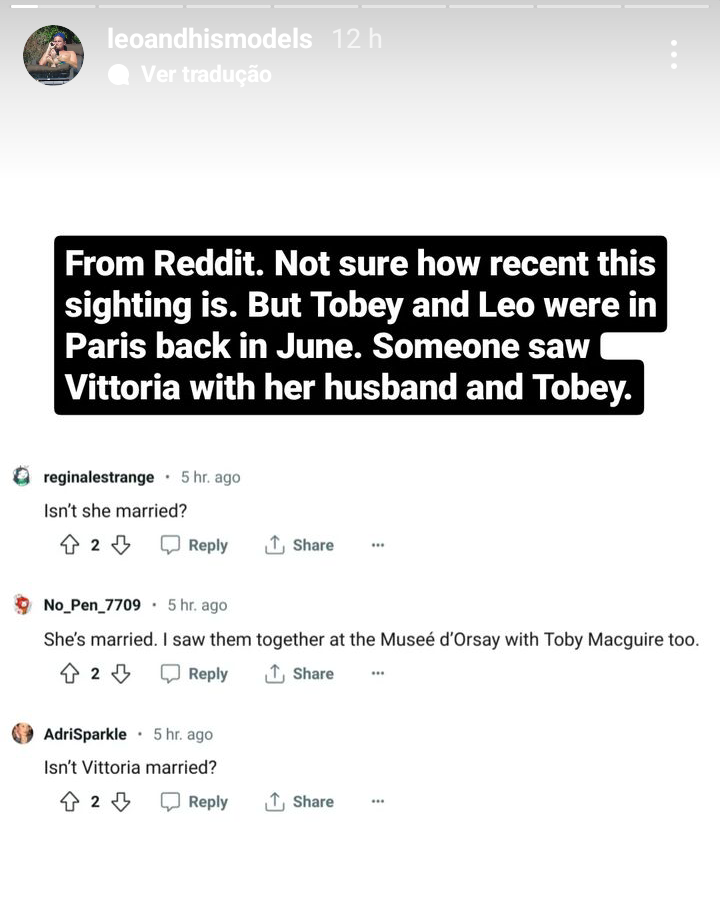Downvote reginalestrange's comment
Image resolution: width=720 pixels, height=914 pixels.
[x=120, y=545]
